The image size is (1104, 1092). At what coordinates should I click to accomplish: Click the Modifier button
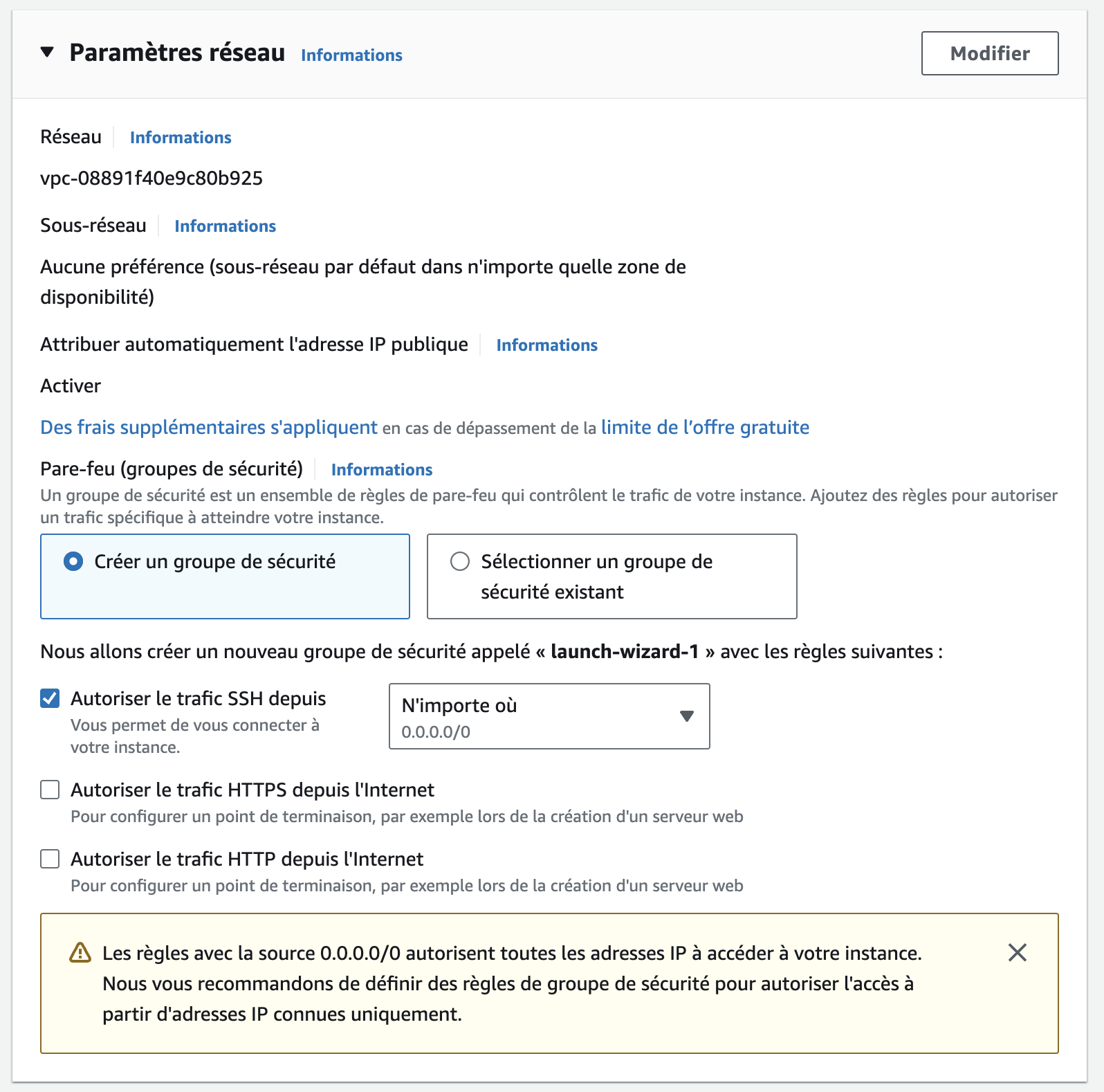point(989,53)
